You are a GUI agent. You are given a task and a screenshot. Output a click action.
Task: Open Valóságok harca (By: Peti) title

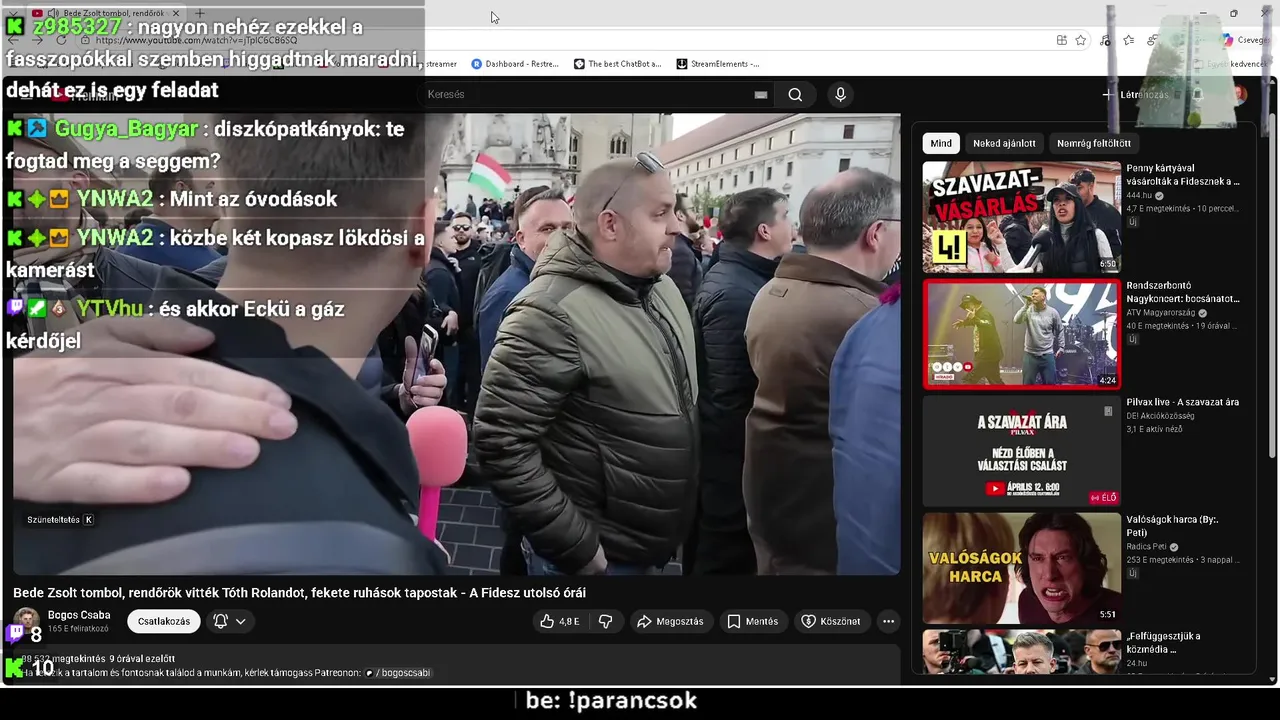1172,526
